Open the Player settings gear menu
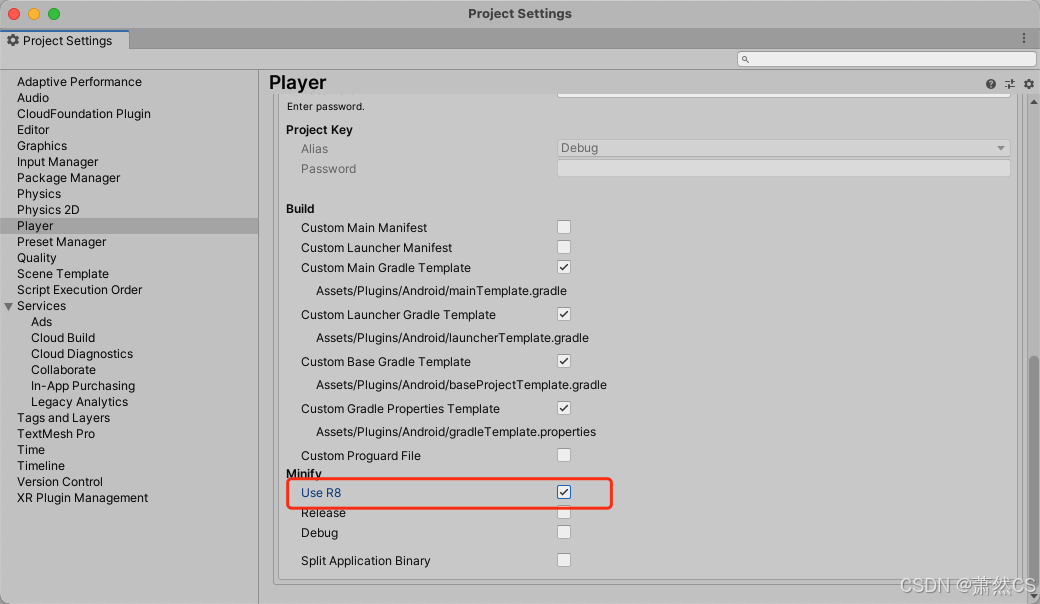 [1029, 84]
